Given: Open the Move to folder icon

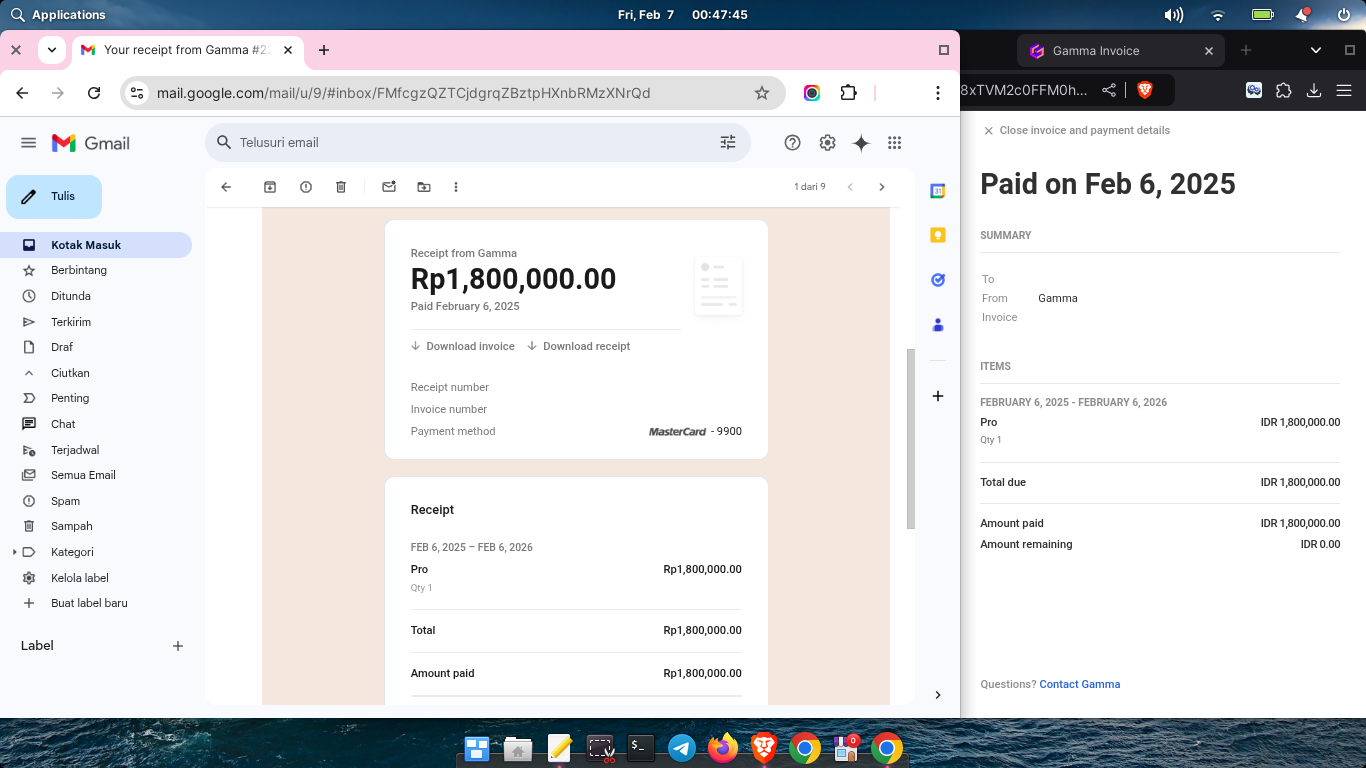Looking at the screenshot, I should coord(424,187).
